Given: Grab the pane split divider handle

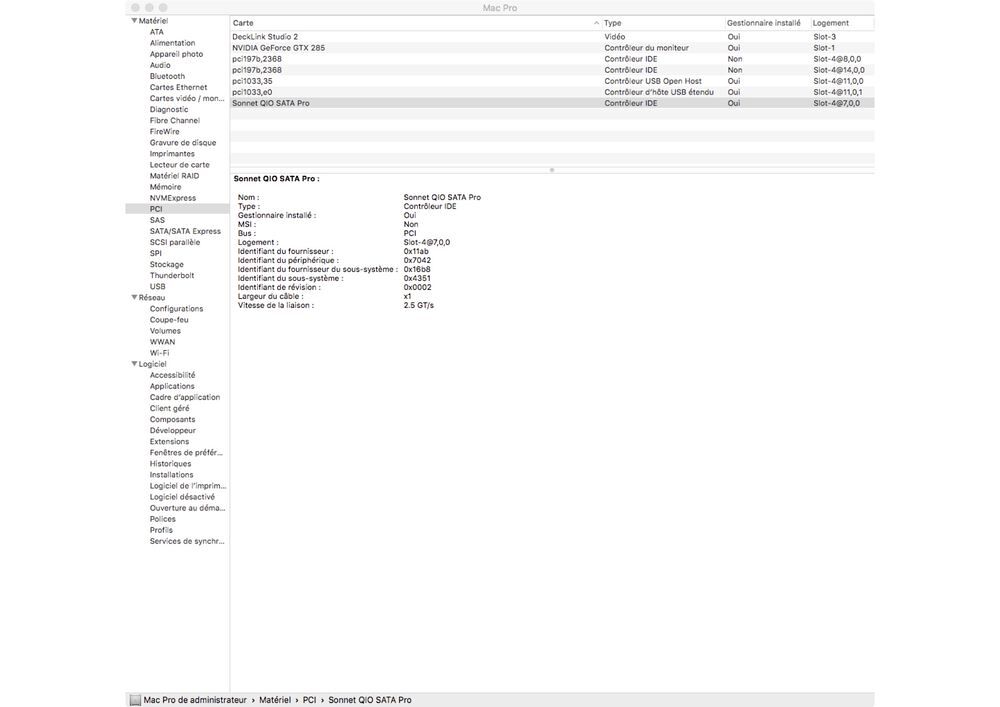Looking at the screenshot, I should 552,170.
